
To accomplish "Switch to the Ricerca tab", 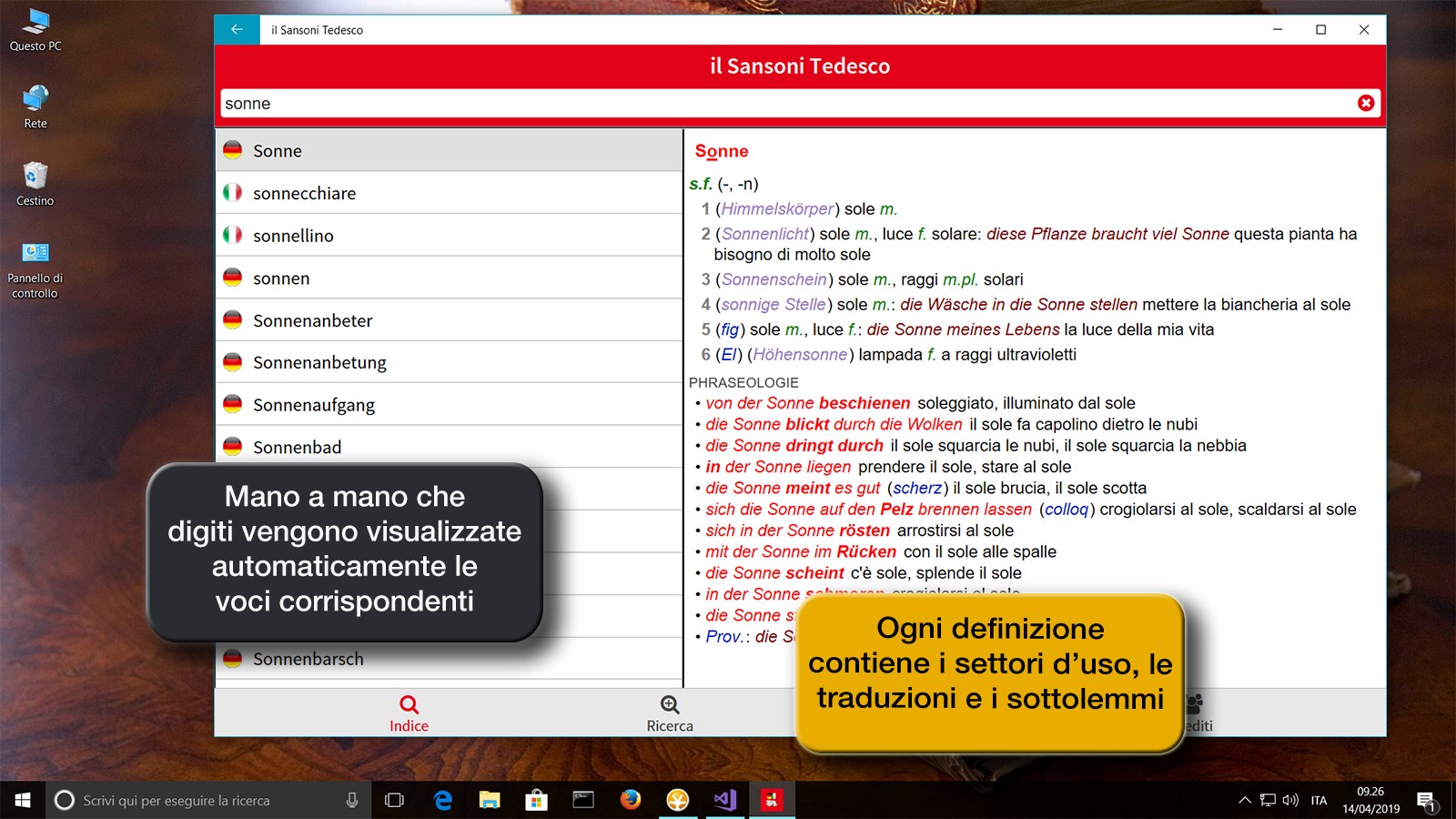I will point(670,713).
